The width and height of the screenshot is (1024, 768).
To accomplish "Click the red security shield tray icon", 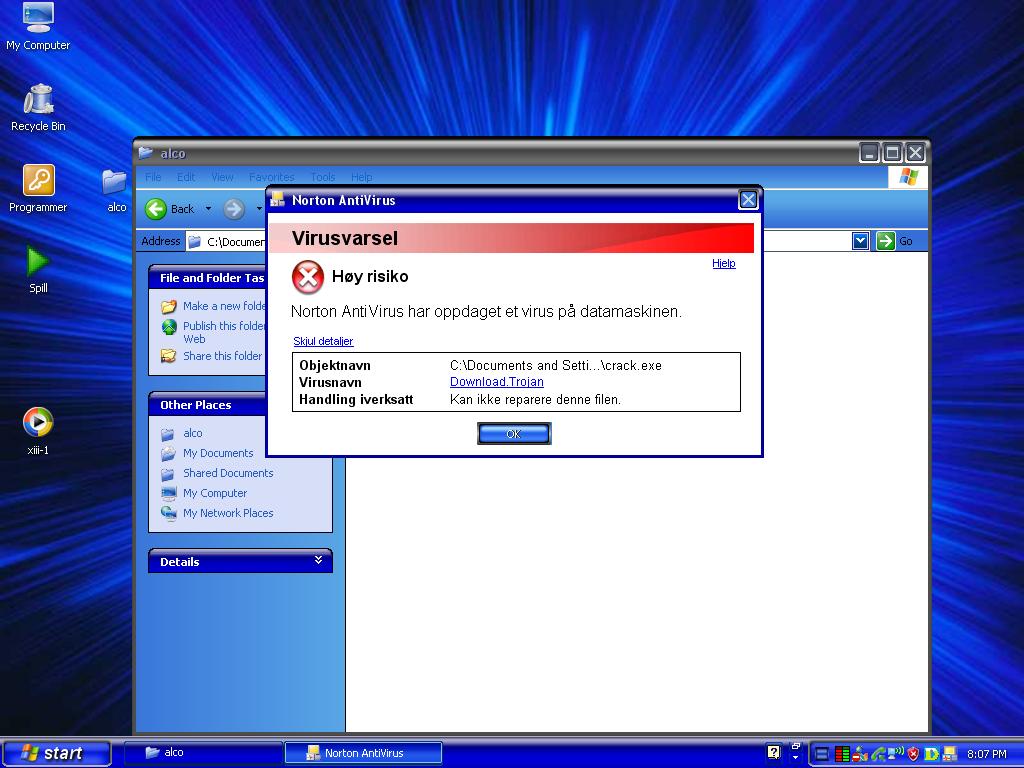I will pos(914,754).
